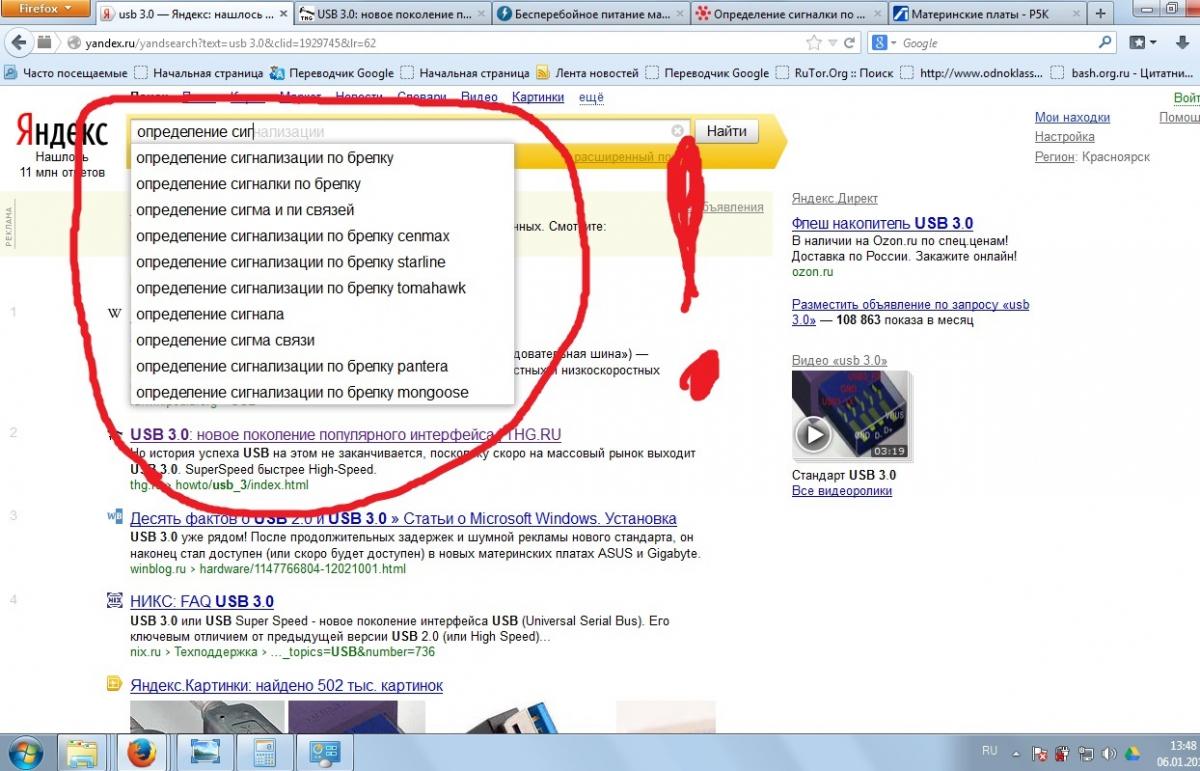Switch to 'Бесперебойное питание' tab
1200x771 pixels.
[590, 14]
